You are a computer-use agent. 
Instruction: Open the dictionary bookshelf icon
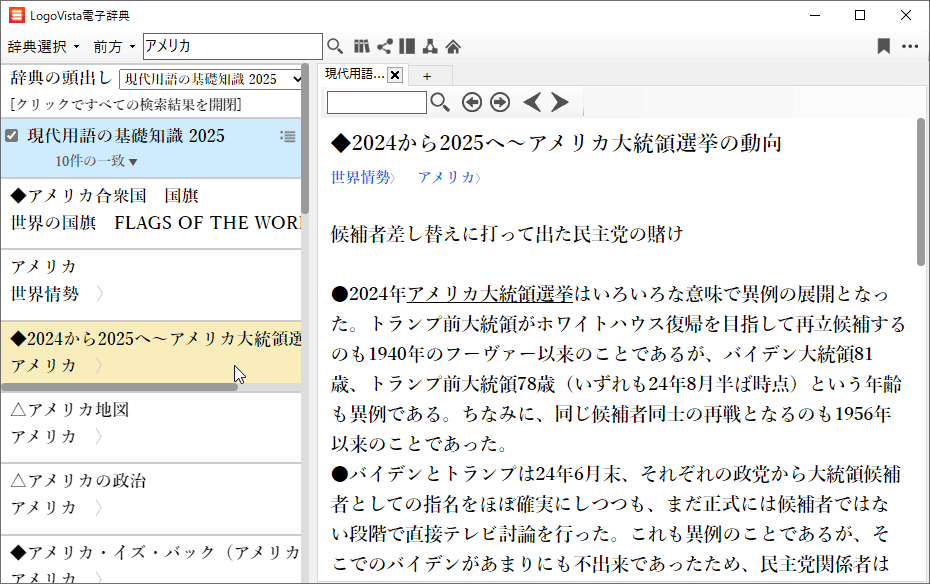click(361, 46)
